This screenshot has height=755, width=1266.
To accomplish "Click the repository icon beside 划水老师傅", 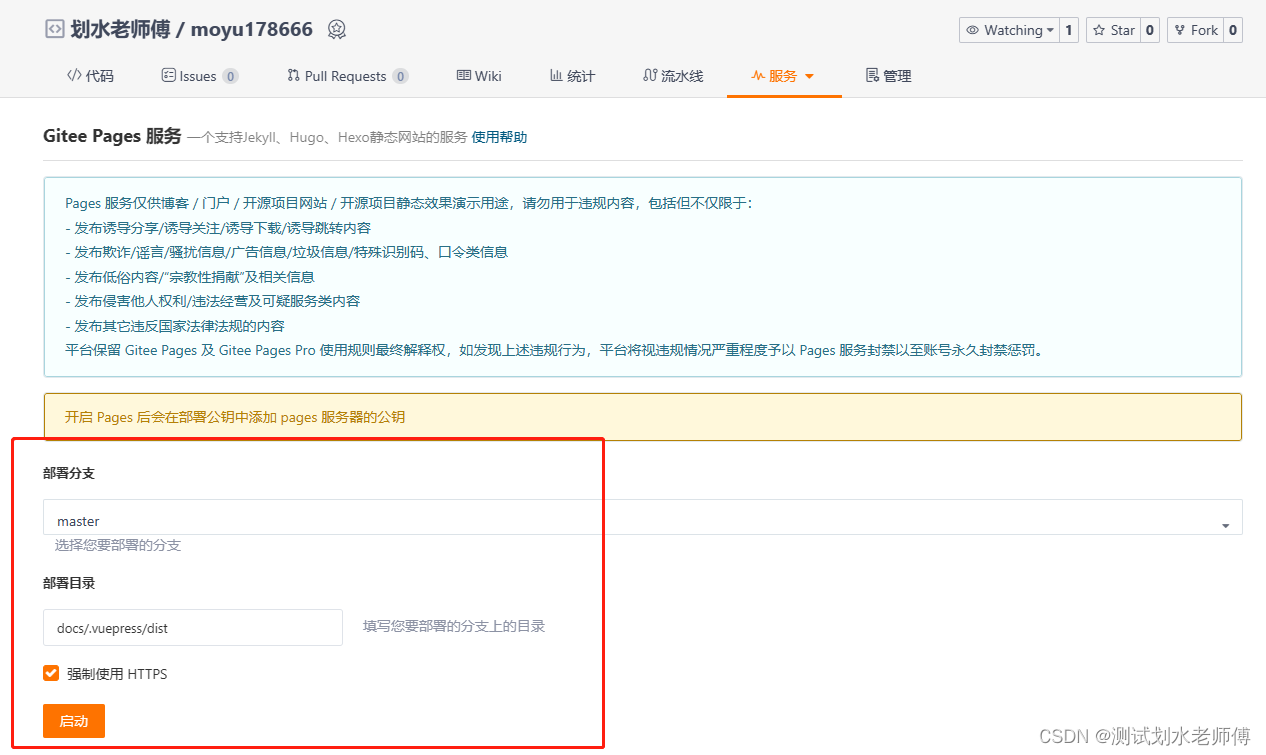I will [54, 29].
